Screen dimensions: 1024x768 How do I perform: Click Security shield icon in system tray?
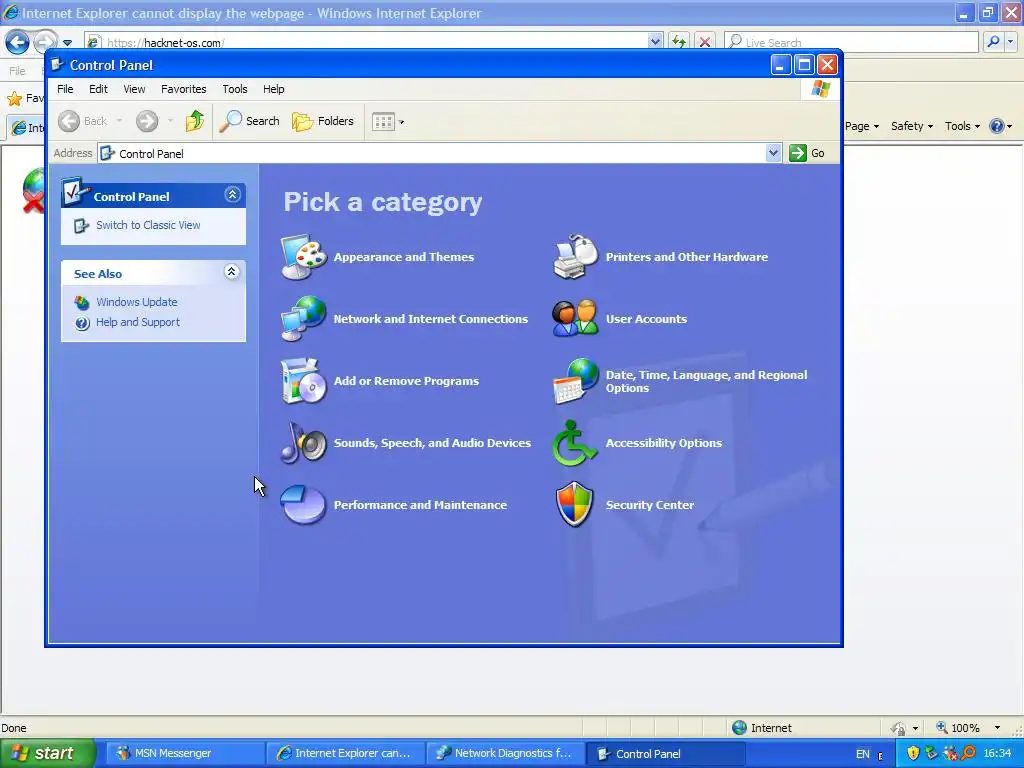[913, 753]
